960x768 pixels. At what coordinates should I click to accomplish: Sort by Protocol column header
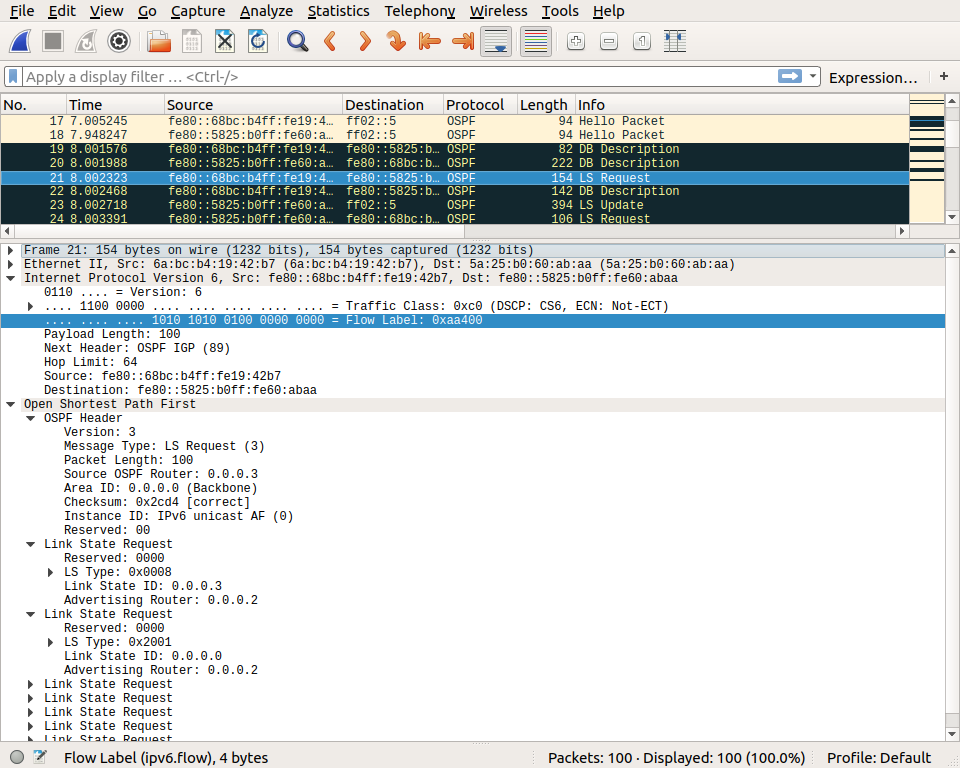click(481, 105)
